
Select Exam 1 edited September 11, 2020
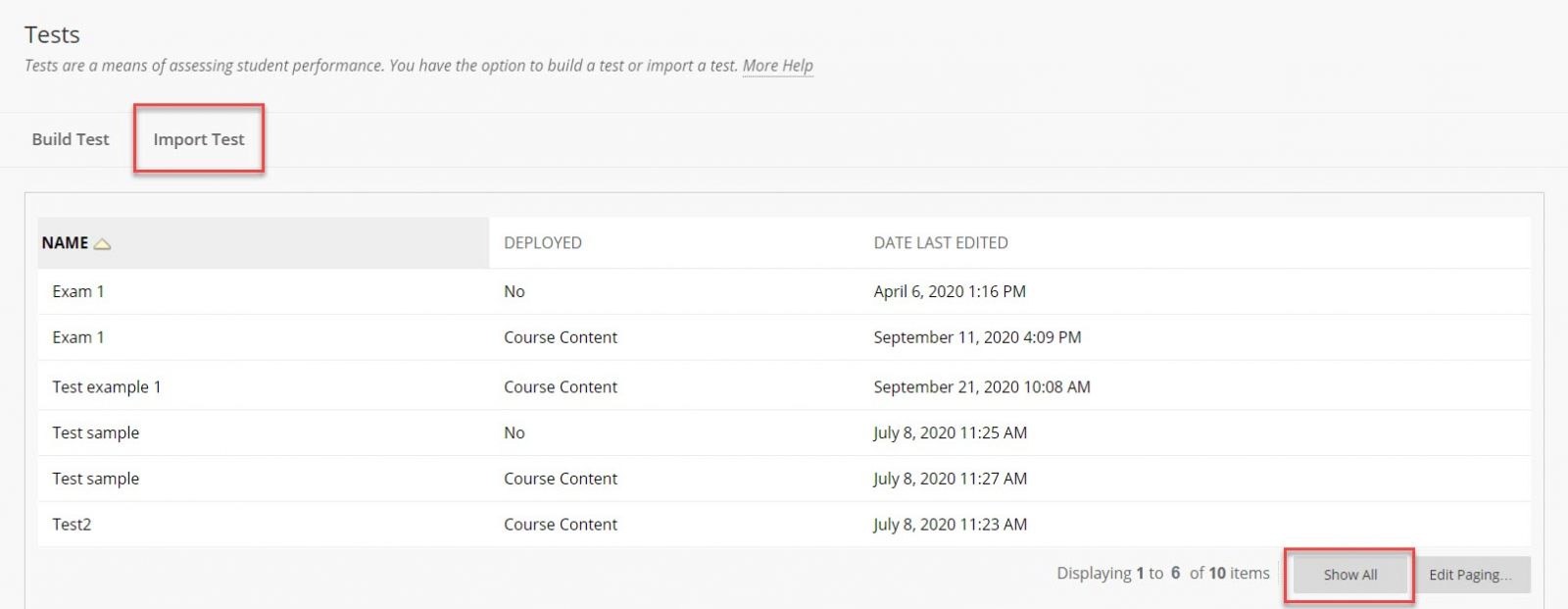click(77, 337)
